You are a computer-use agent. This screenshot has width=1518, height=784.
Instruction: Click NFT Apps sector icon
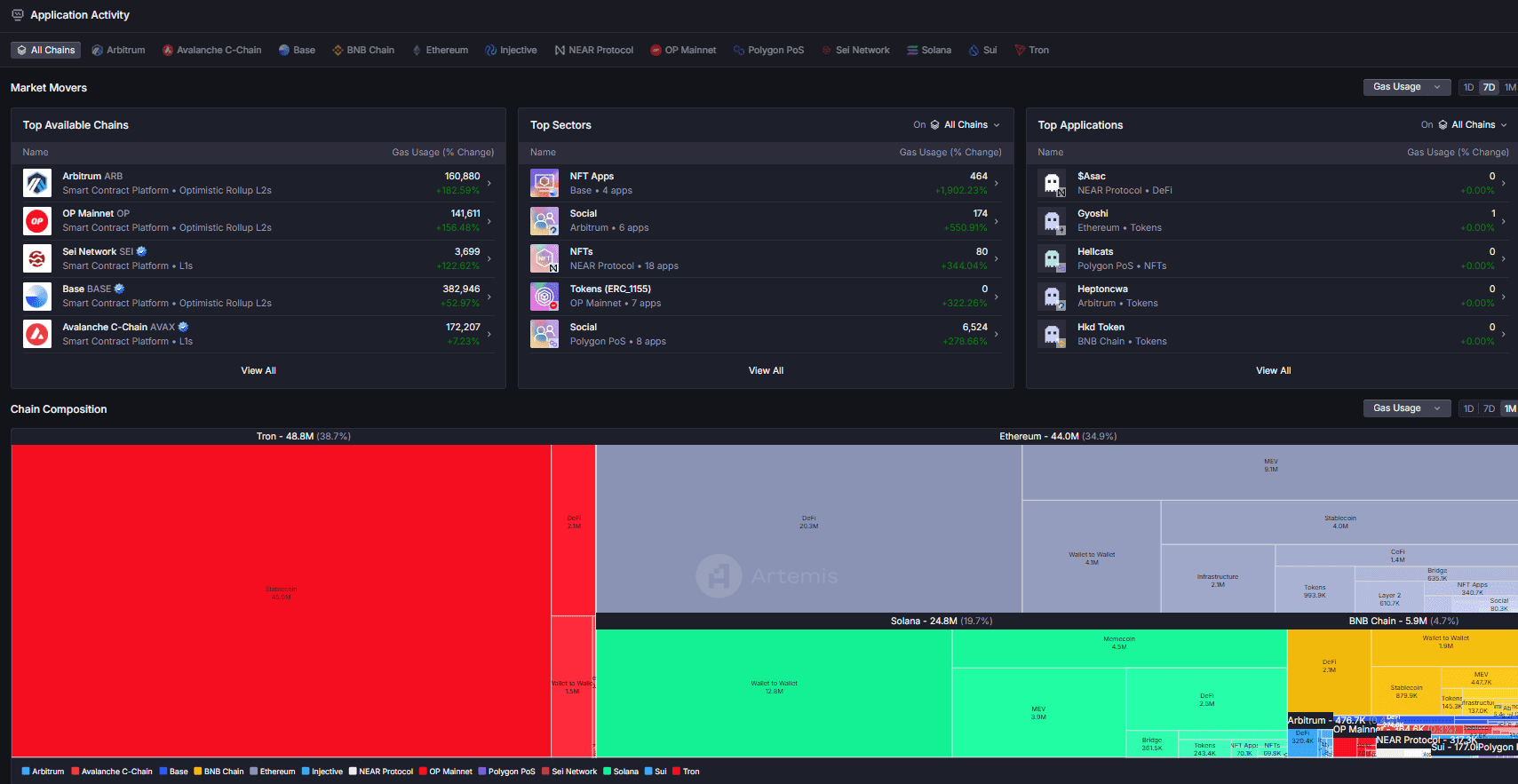tap(544, 183)
